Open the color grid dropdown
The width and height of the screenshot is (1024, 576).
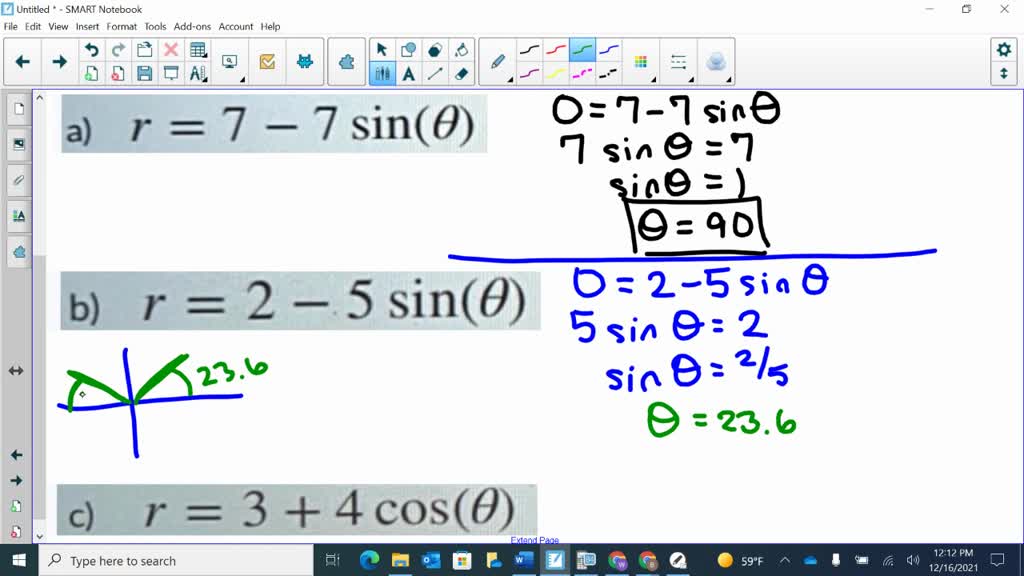[x=642, y=61]
